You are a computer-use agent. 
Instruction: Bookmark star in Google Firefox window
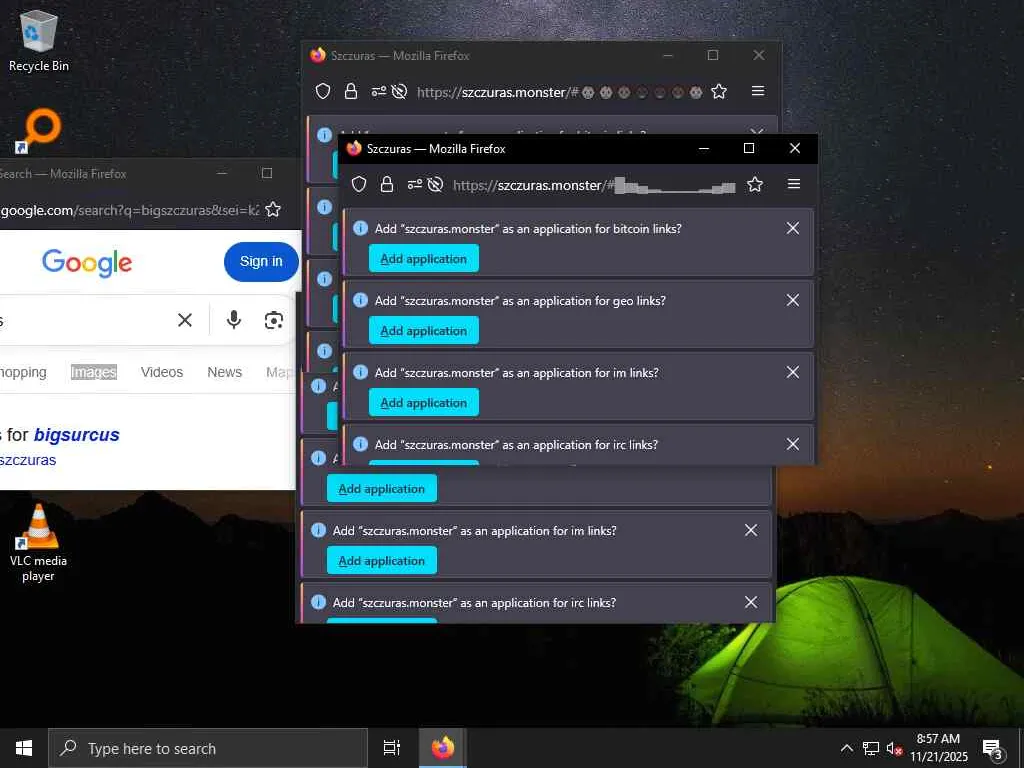[273, 209]
